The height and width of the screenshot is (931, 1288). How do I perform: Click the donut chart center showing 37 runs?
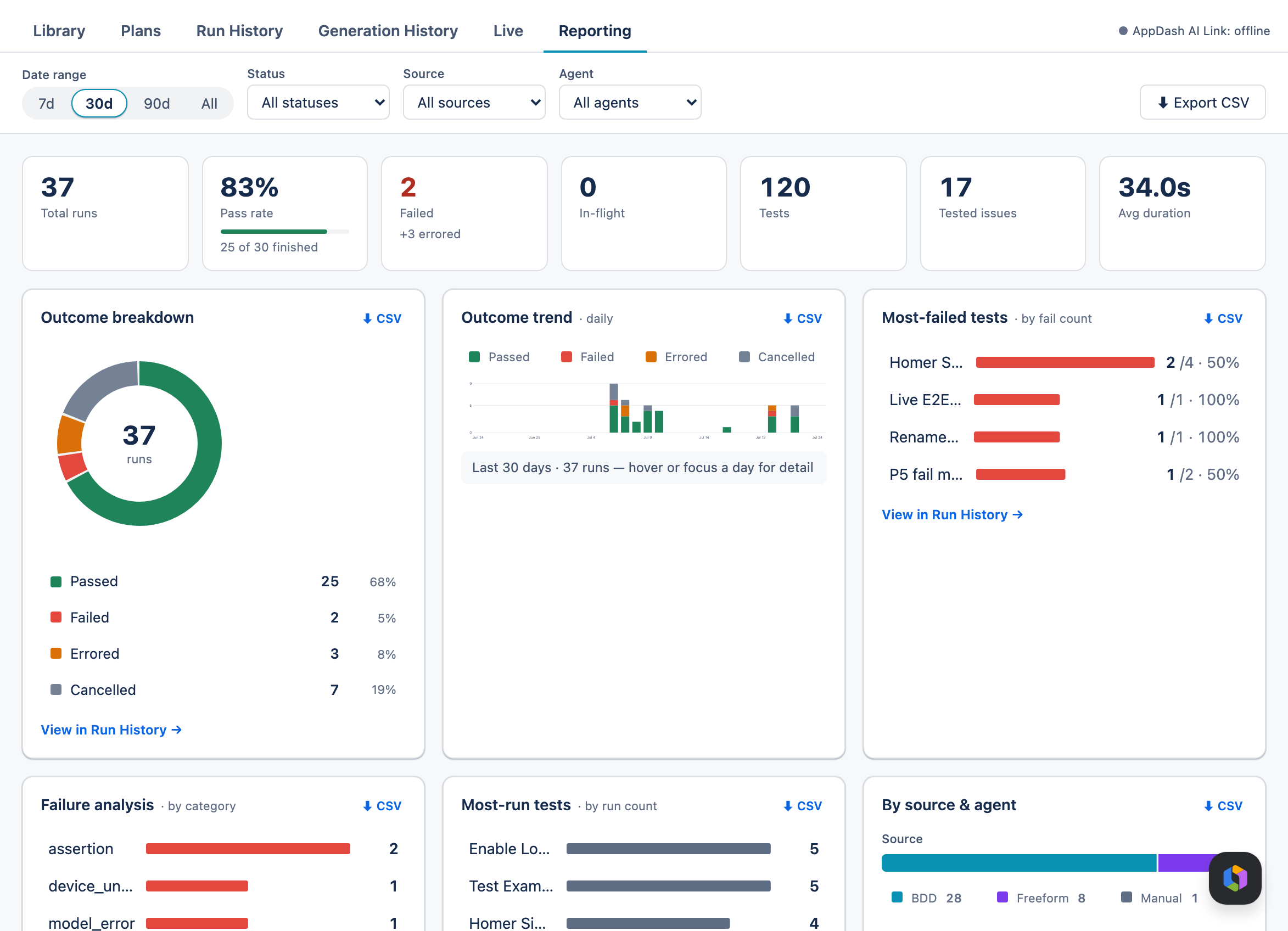coord(139,443)
